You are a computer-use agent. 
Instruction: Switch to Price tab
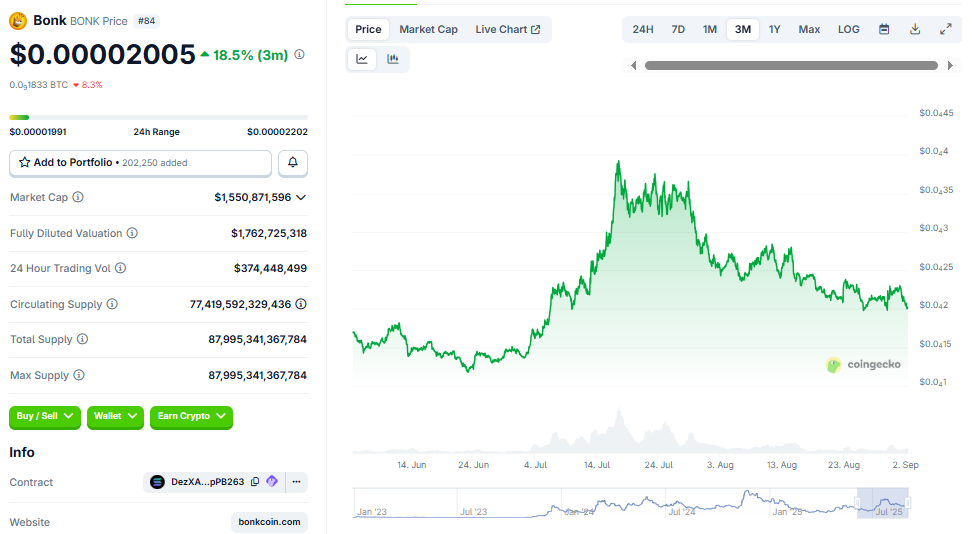pyautogui.click(x=368, y=29)
